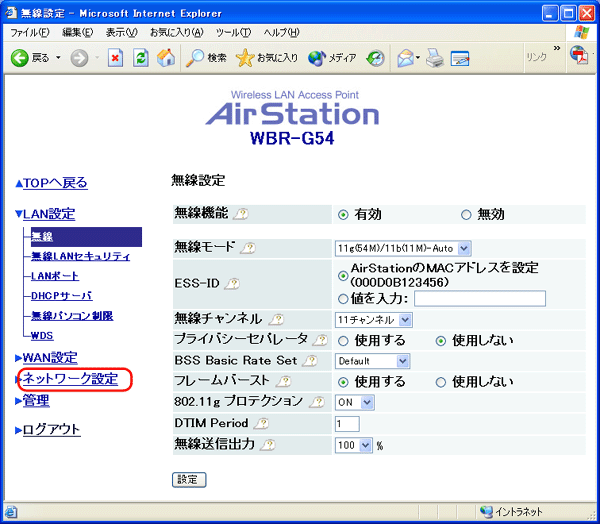Open the 無線LANセキュリティ link

(x=81, y=256)
